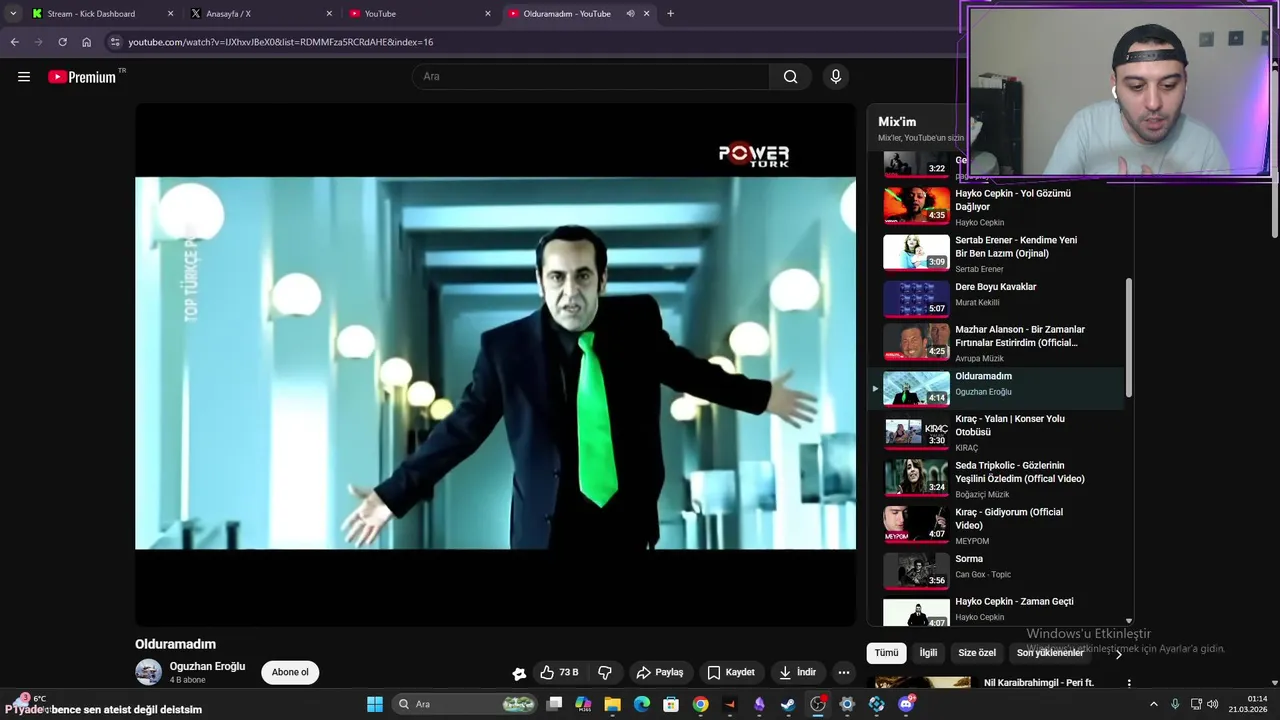Select the Tümü filter chip

(886, 653)
